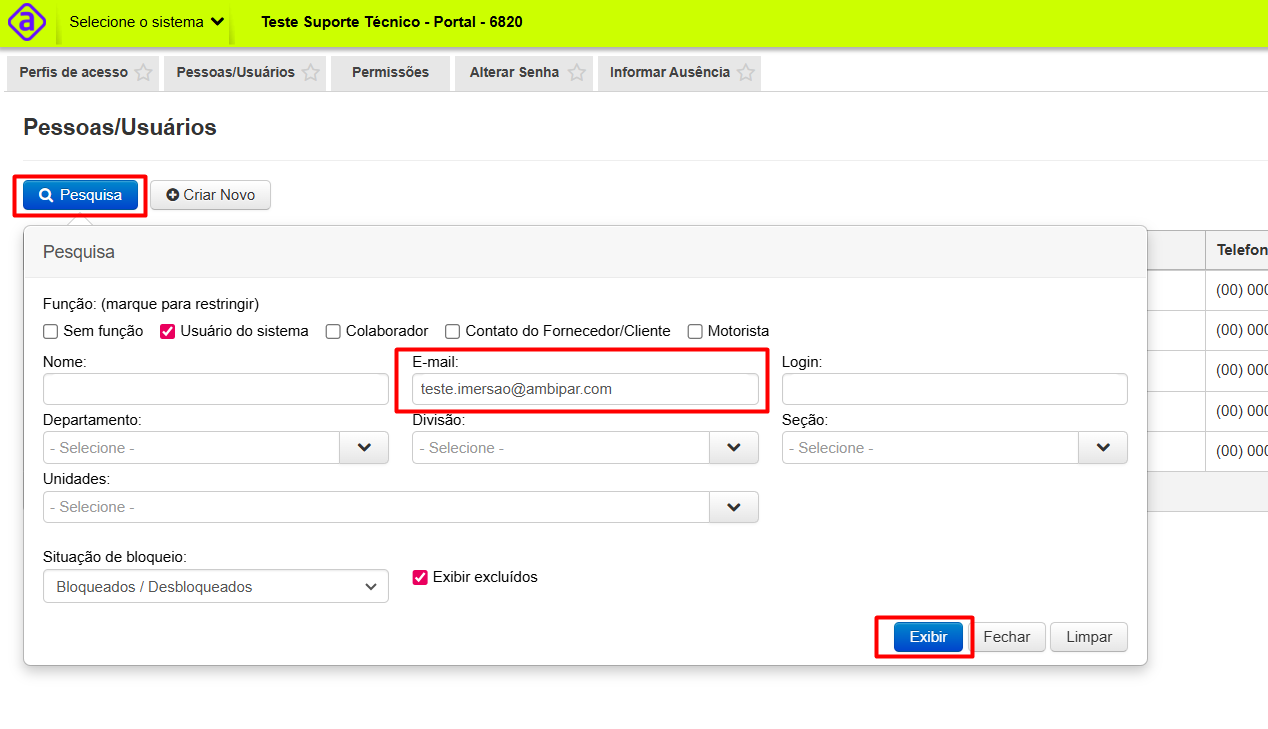Check the Sem função checkbox
1268x729 pixels.
pos(51,331)
